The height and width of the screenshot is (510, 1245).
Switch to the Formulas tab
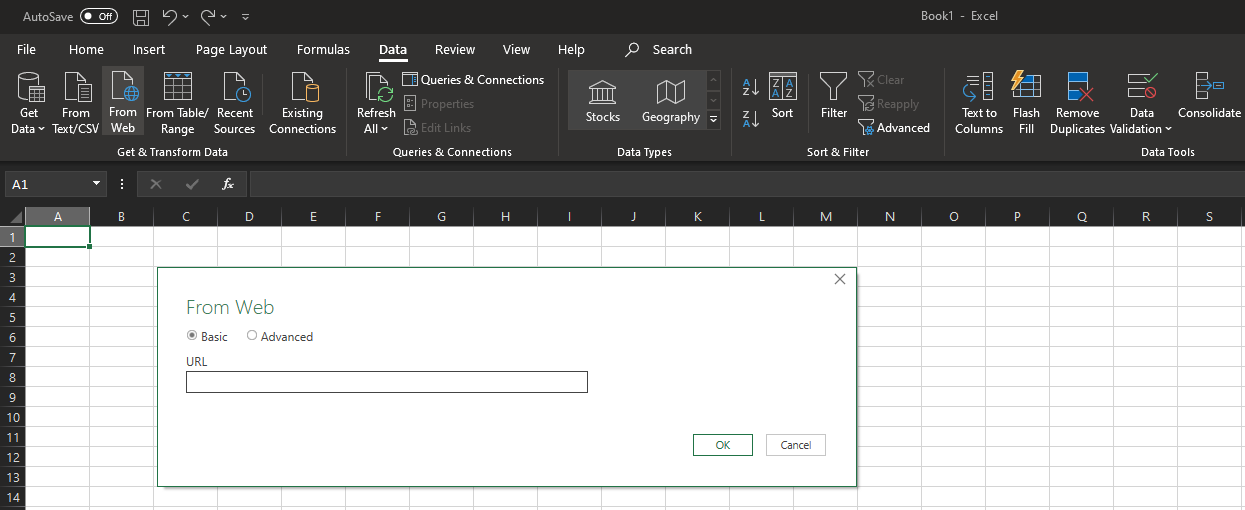323,49
